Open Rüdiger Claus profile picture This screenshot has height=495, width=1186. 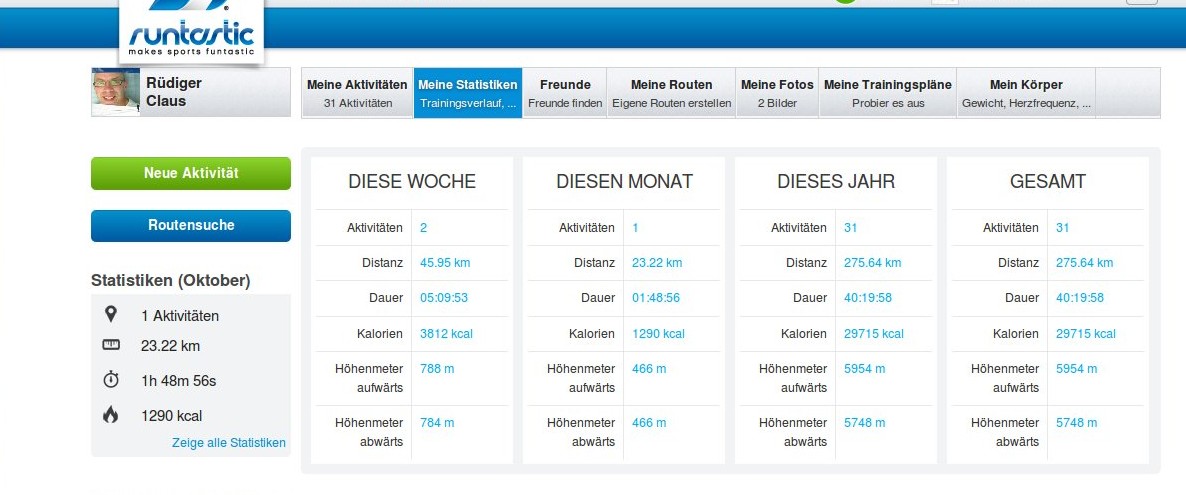coord(116,93)
